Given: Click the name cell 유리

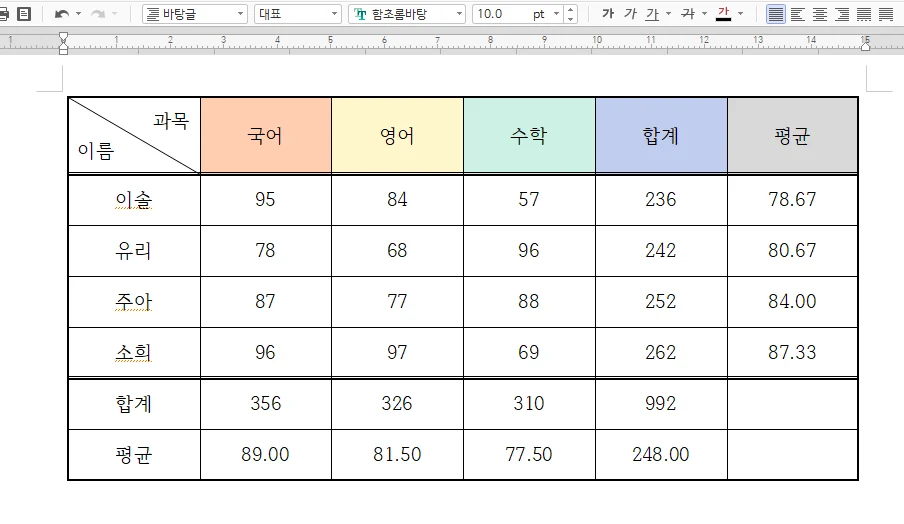Looking at the screenshot, I should tap(134, 251).
